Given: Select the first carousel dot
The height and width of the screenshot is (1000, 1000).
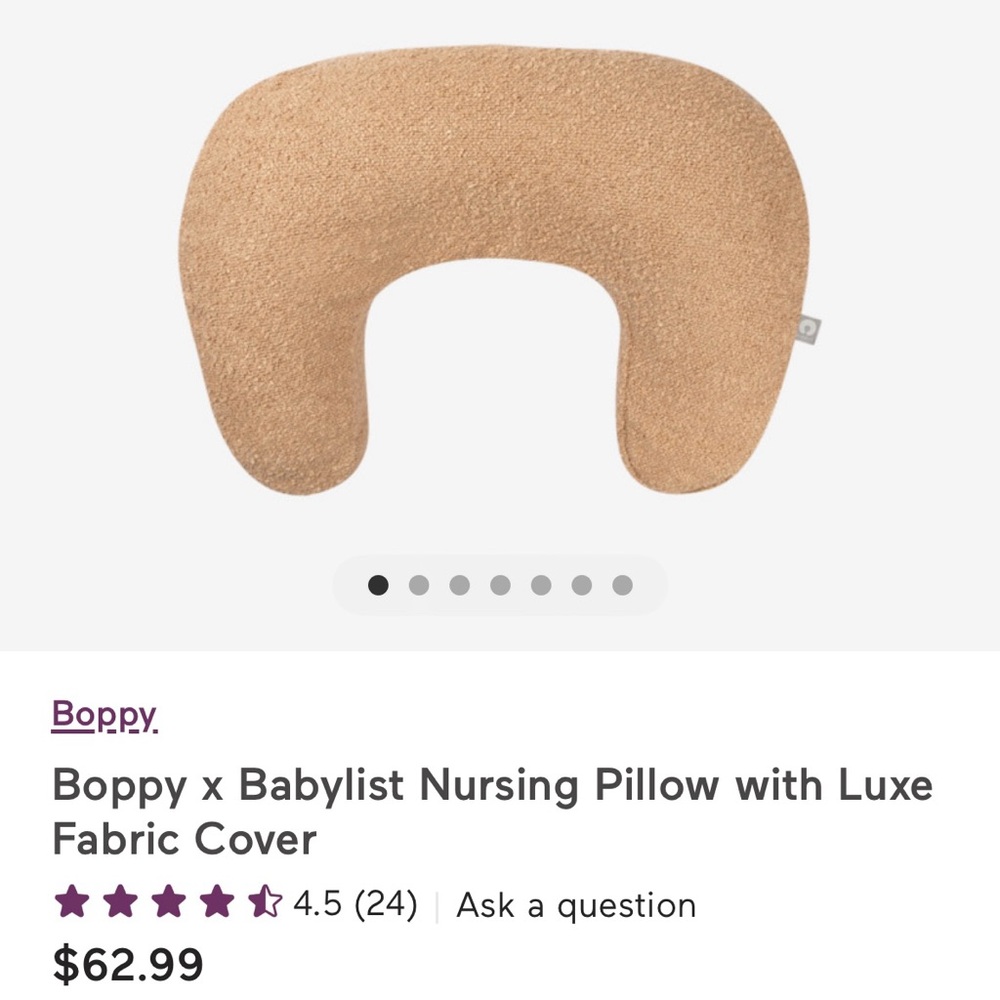Looking at the screenshot, I should tap(377, 584).
